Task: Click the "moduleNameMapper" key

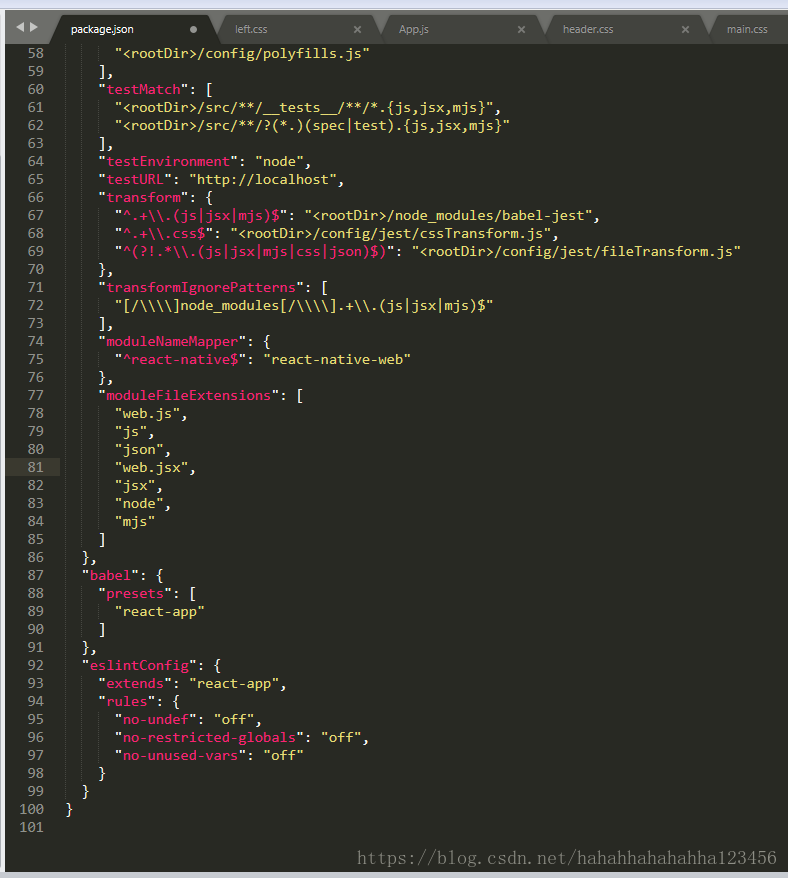Action: tap(172, 341)
